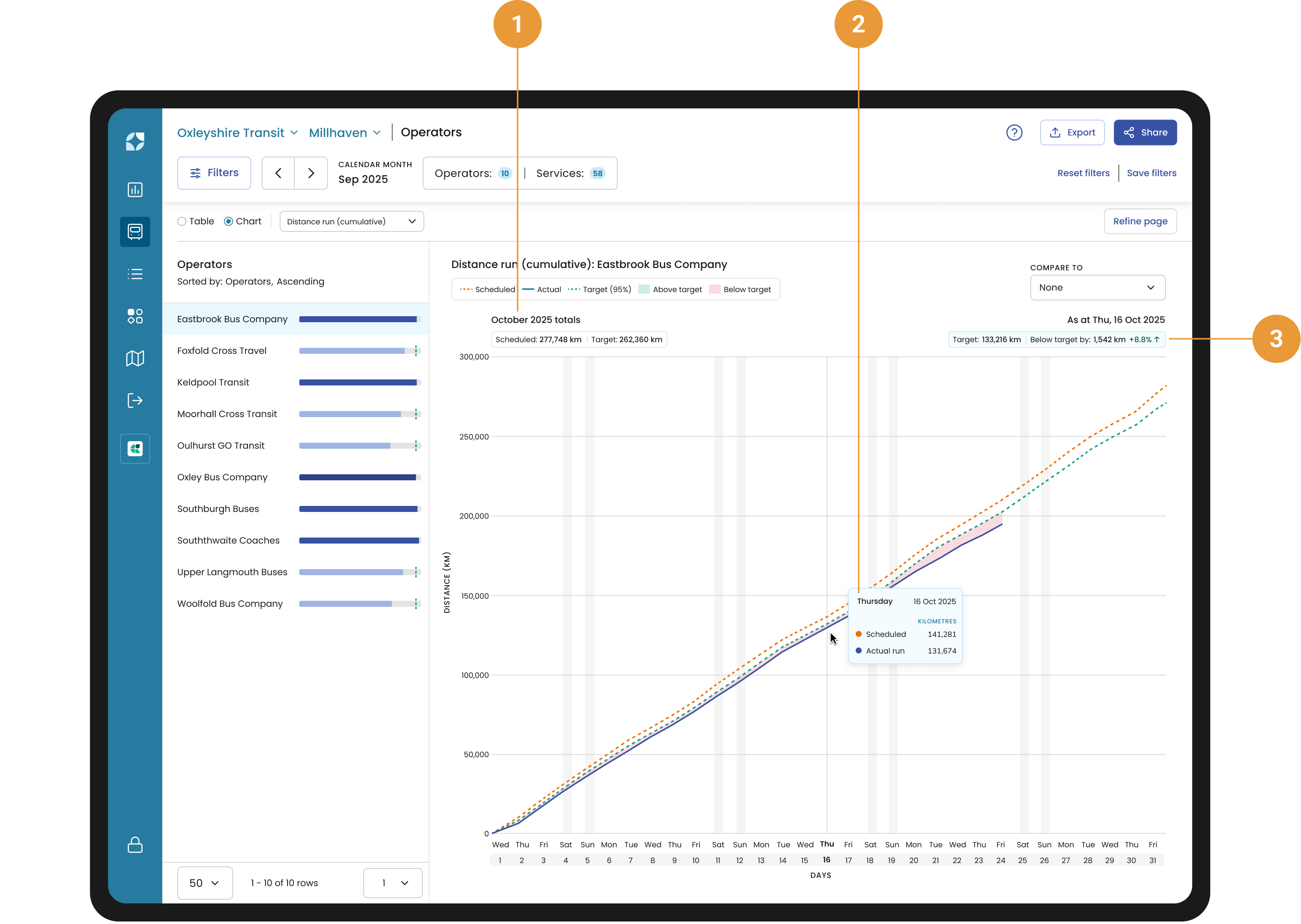Click the bar chart dashboard sidebar icon
This screenshot has height=924, width=1301.
click(135, 189)
